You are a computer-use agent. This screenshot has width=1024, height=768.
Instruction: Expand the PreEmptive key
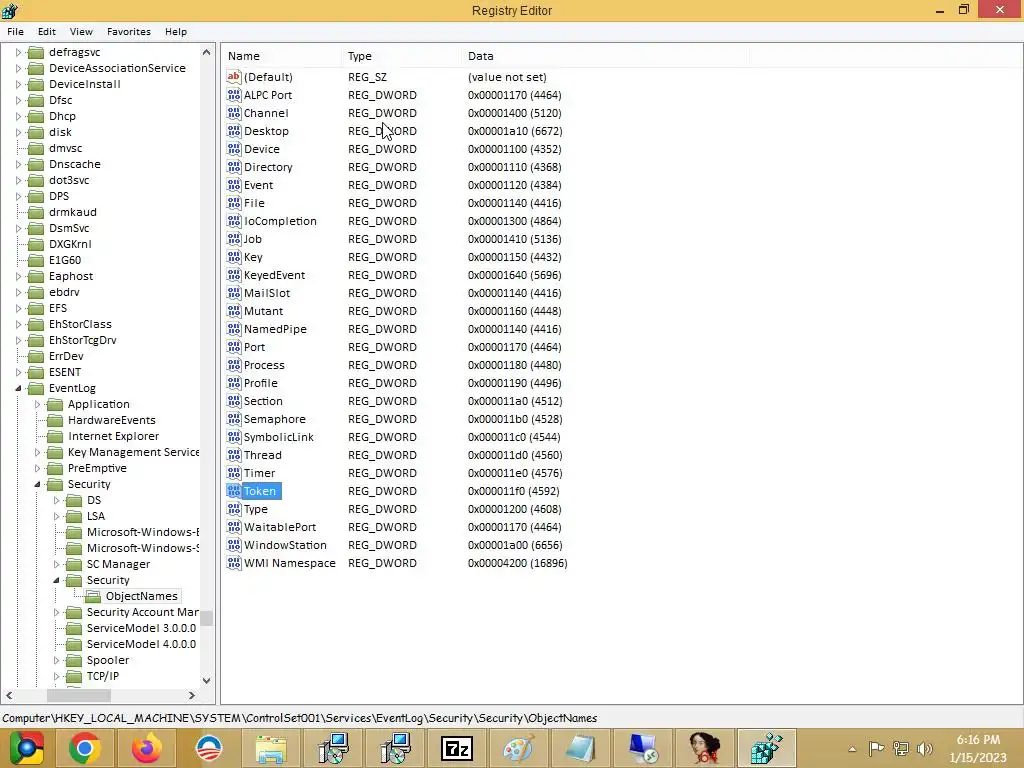tap(37, 468)
